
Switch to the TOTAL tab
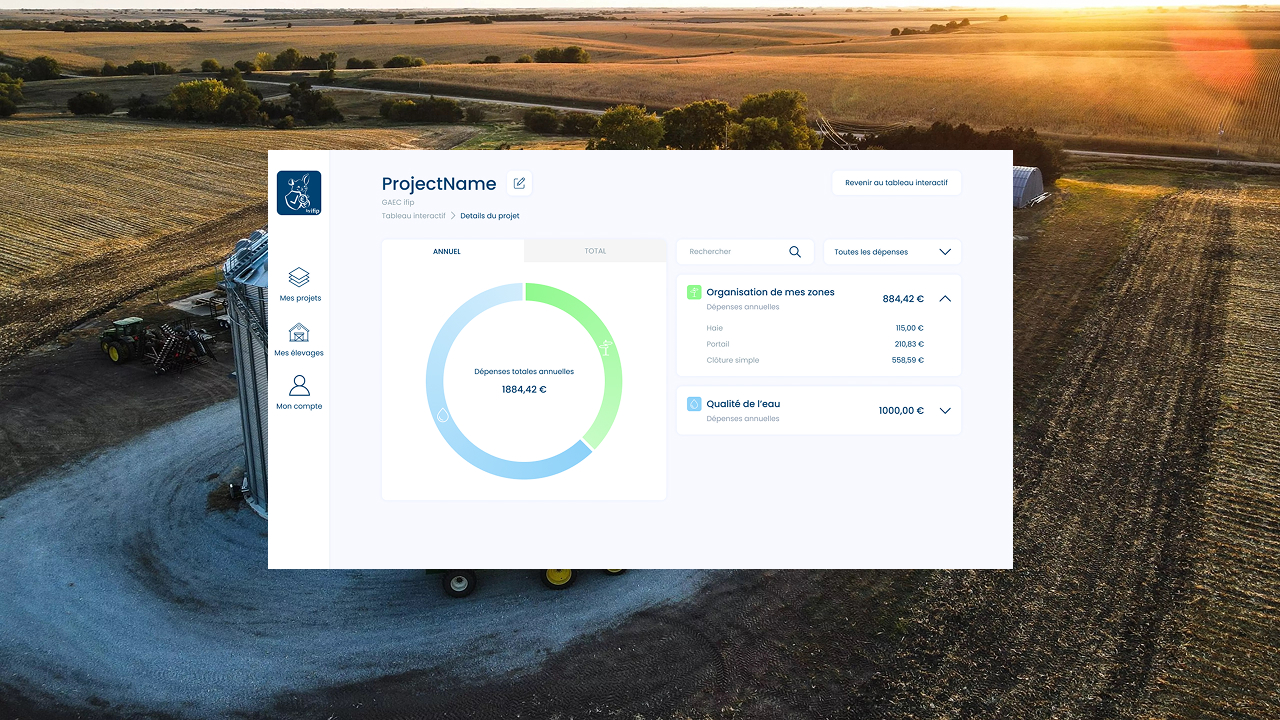pyautogui.click(x=595, y=251)
